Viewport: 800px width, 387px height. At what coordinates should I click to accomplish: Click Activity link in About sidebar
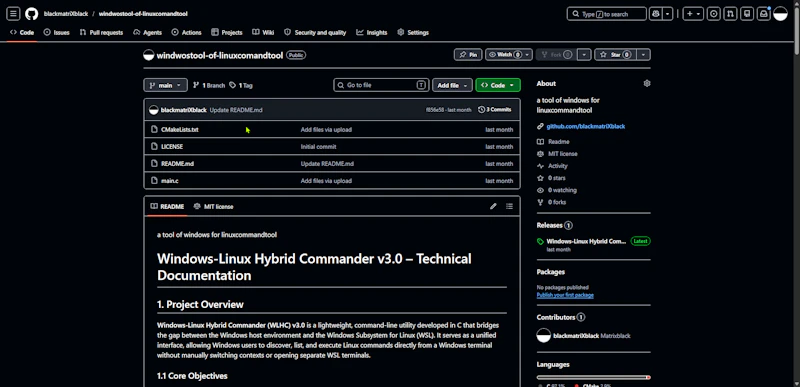(x=558, y=166)
